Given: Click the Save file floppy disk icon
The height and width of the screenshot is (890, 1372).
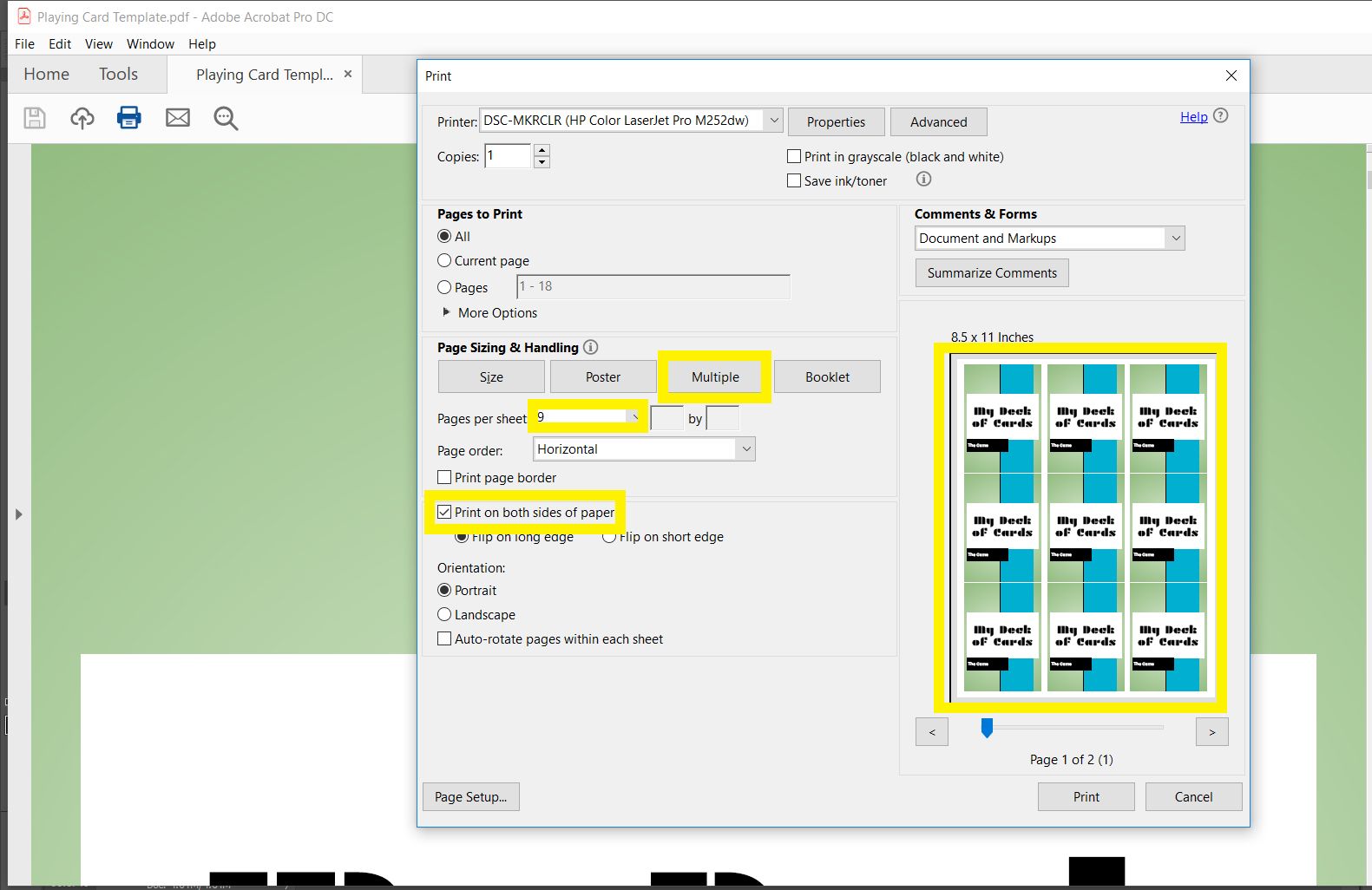Looking at the screenshot, I should pos(35,118).
